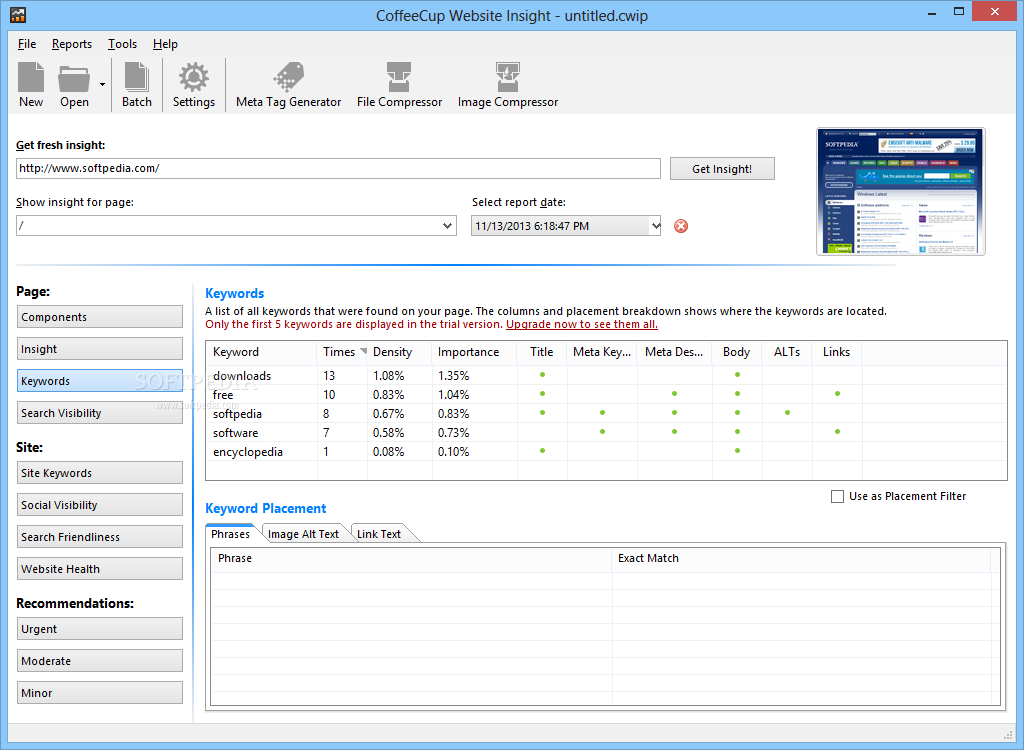Click the 0.67% density value

pyautogui.click(x=389, y=414)
